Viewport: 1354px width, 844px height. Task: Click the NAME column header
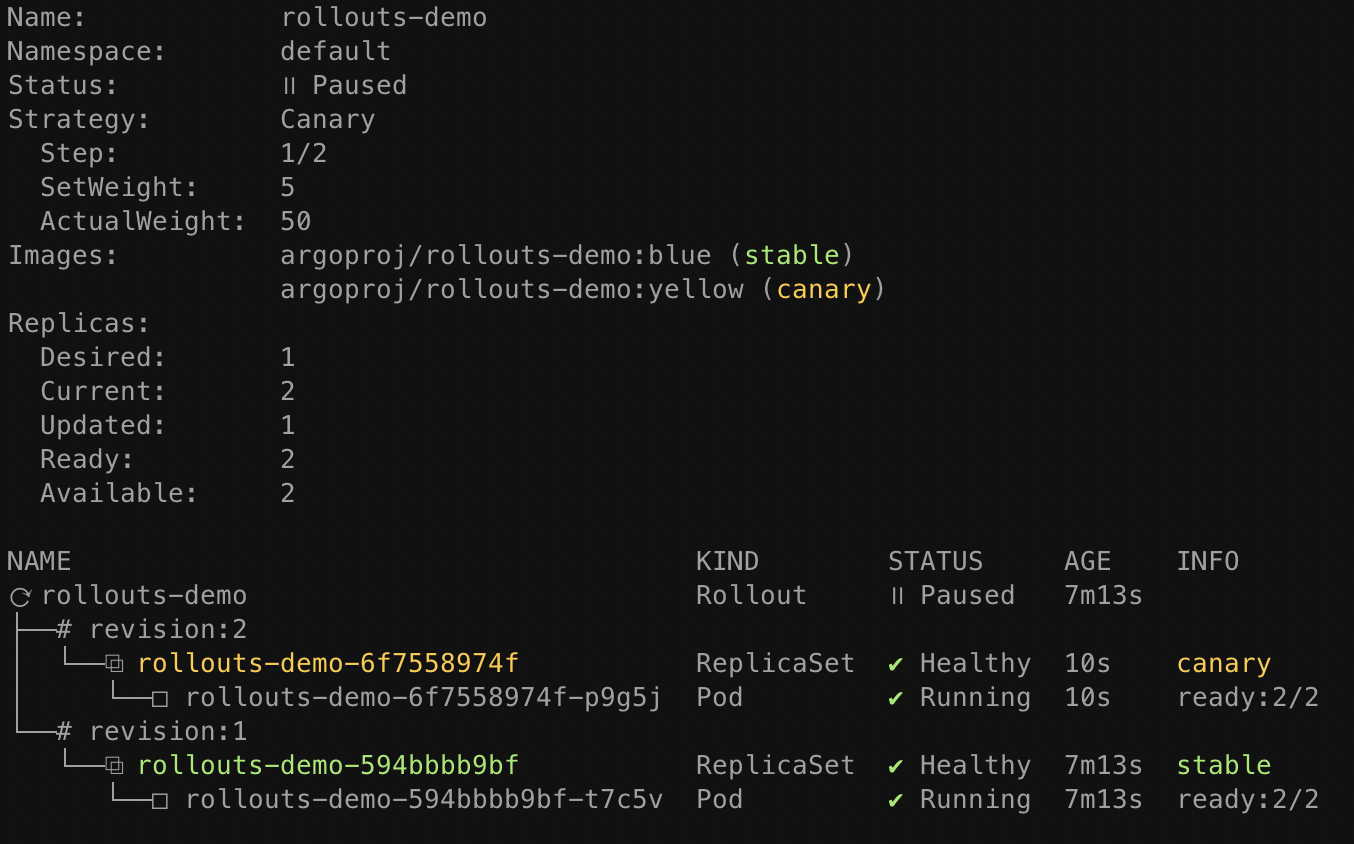tap(40, 562)
